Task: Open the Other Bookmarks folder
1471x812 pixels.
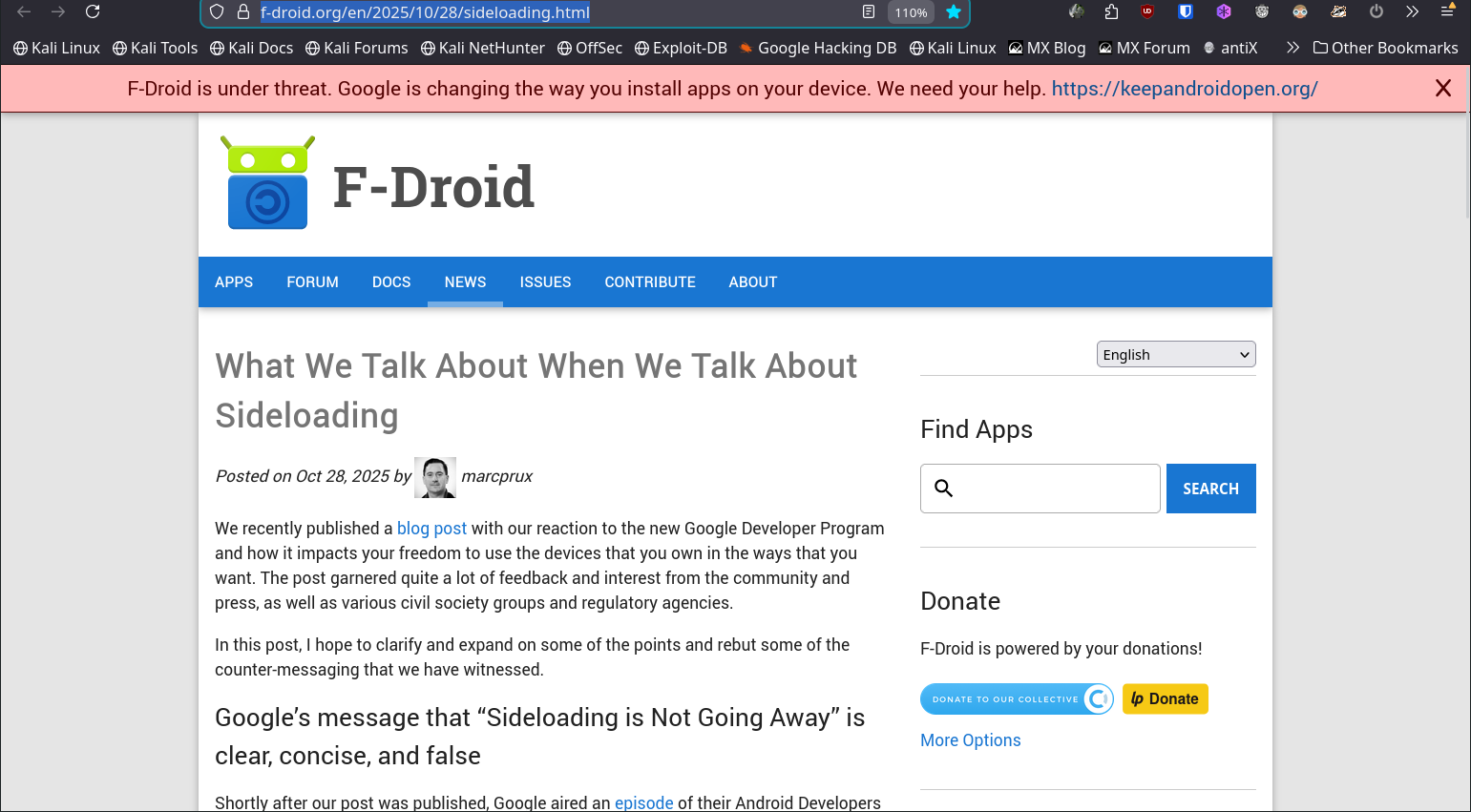Action: pos(1385,48)
